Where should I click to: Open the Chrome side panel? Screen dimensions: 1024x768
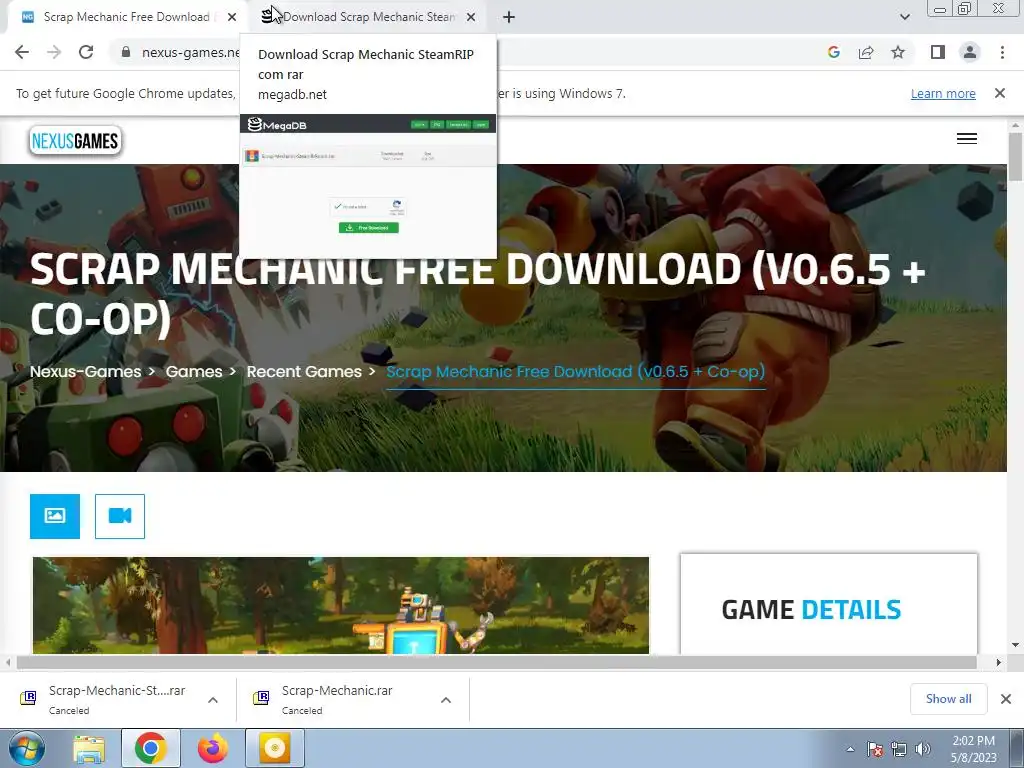point(938,52)
